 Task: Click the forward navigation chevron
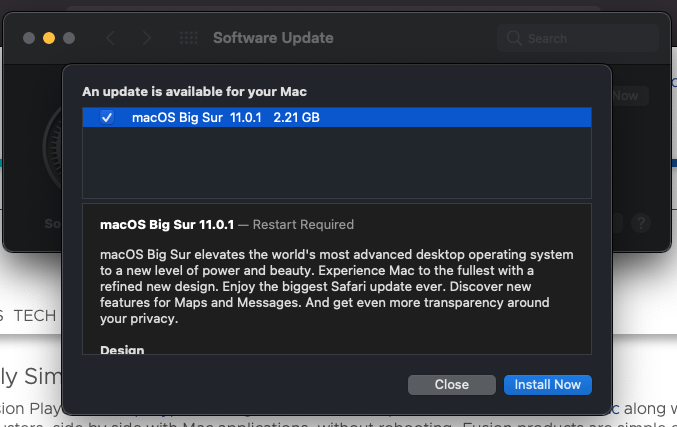pos(147,38)
